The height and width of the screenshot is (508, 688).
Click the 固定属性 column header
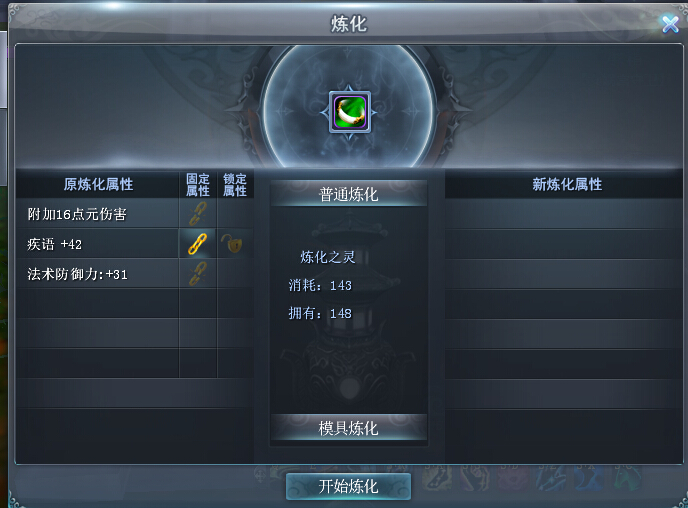point(198,185)
